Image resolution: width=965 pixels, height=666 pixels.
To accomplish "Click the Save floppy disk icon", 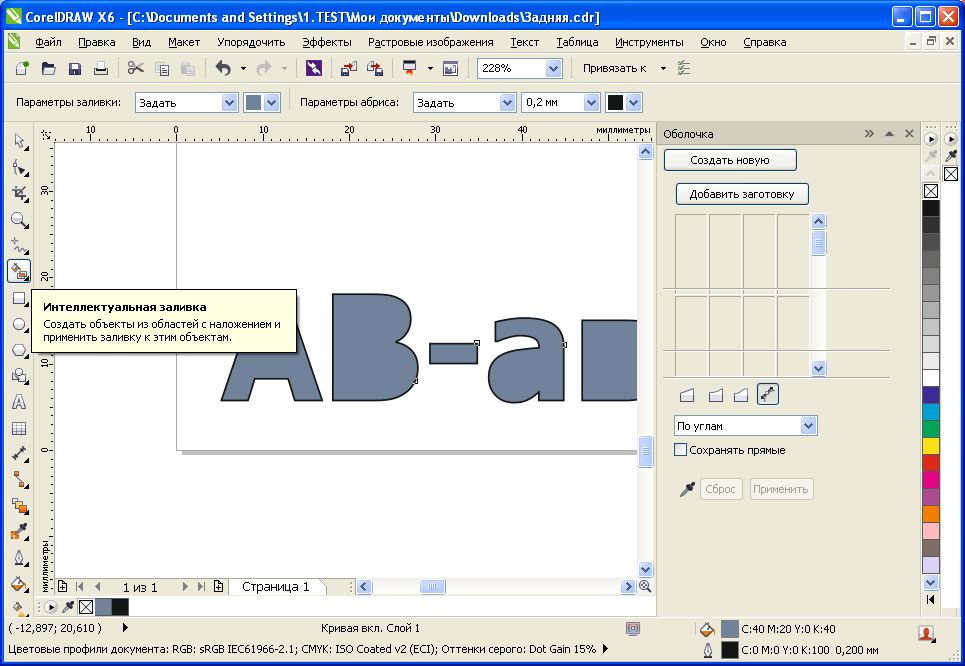I will coord(75,69).
